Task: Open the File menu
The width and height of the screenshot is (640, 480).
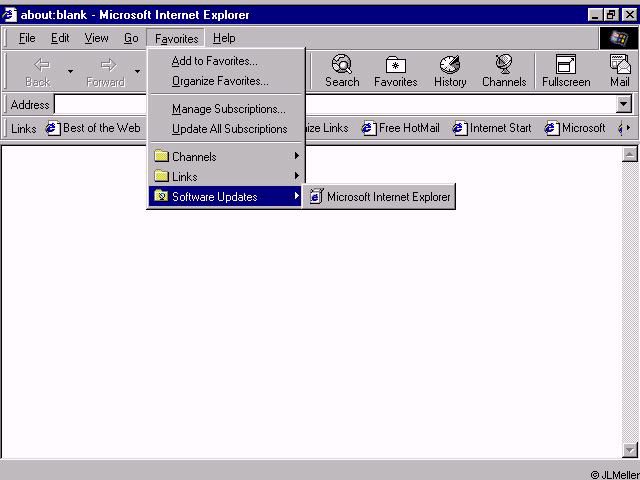Action: click(27, 38)
